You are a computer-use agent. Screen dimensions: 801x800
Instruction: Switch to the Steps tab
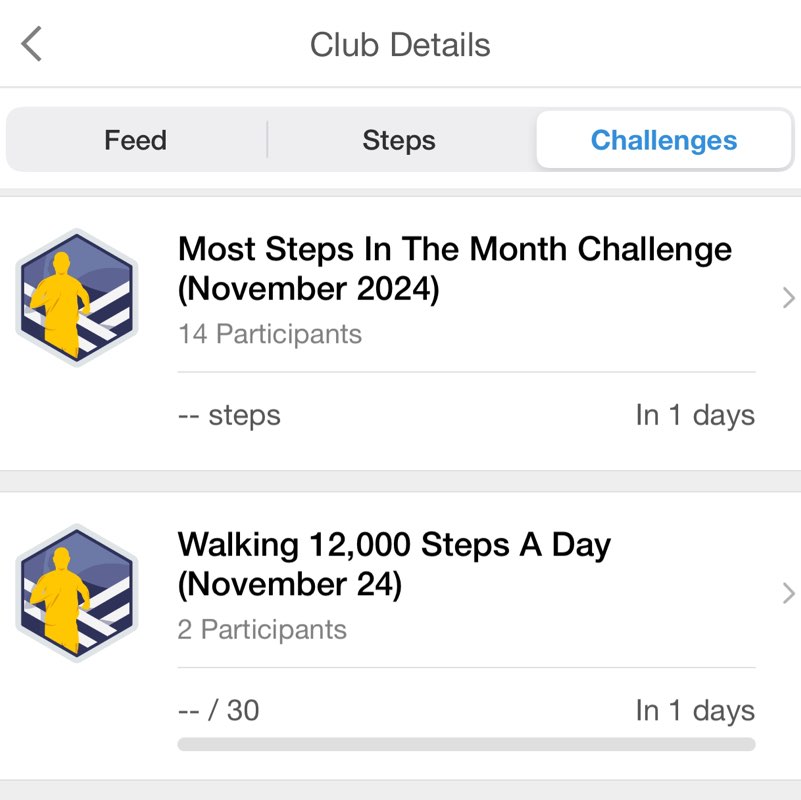click(x=399, y=140)
